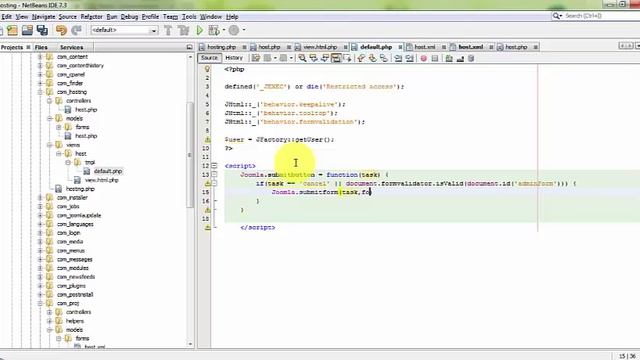
Task: Minimize the Projects panel window group
Action: coord(189,47)
